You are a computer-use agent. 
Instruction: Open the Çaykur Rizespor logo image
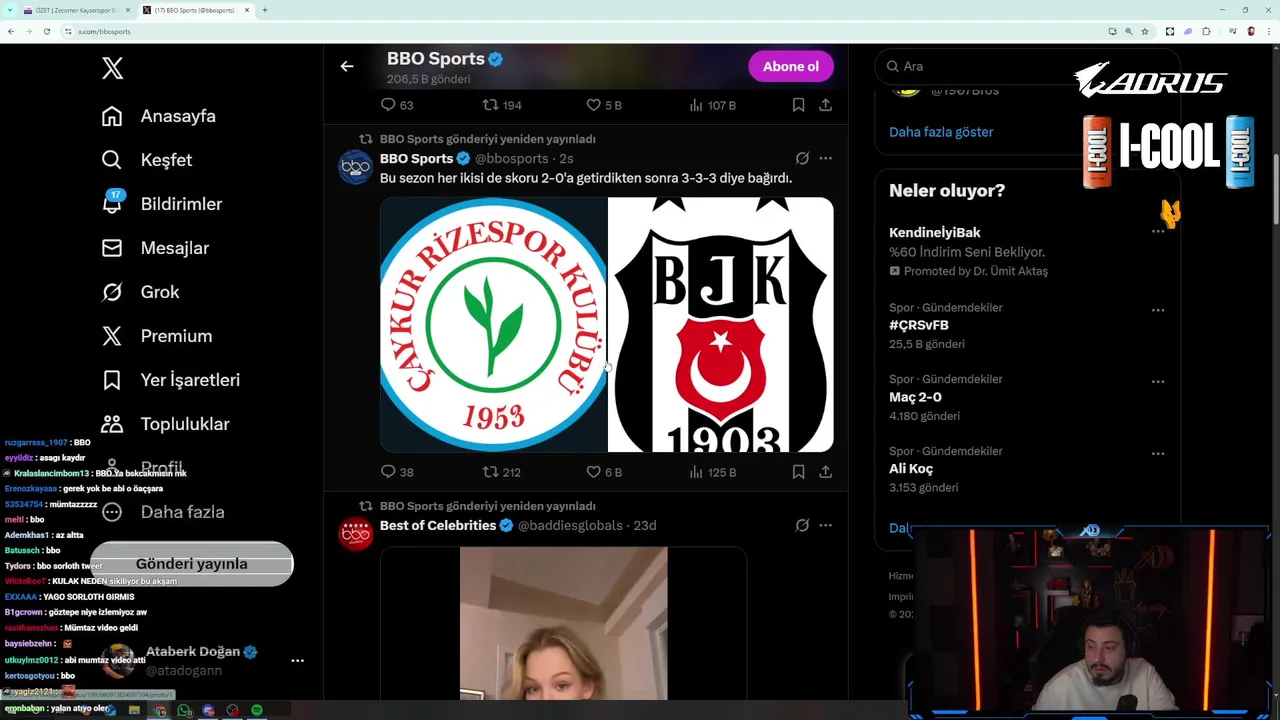coord(493,324)
